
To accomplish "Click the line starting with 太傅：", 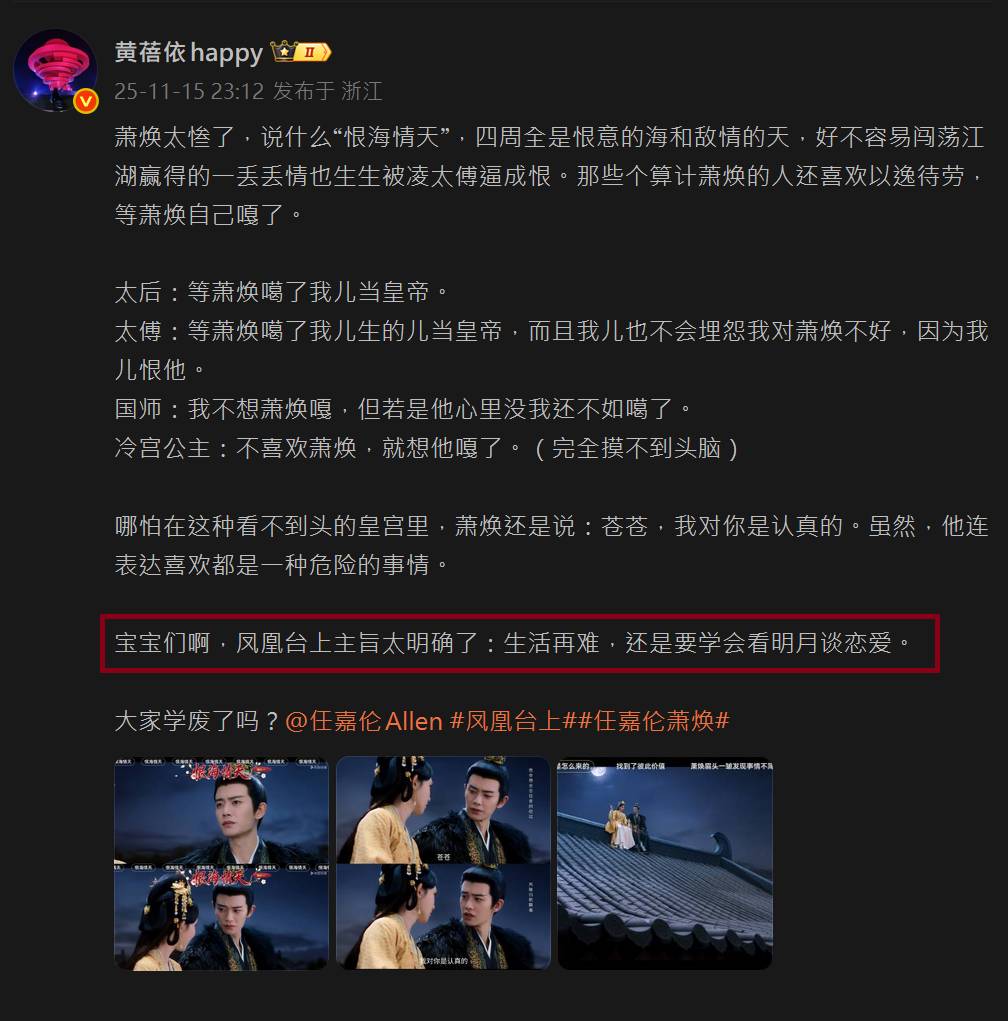I will (x=552, y=350).
